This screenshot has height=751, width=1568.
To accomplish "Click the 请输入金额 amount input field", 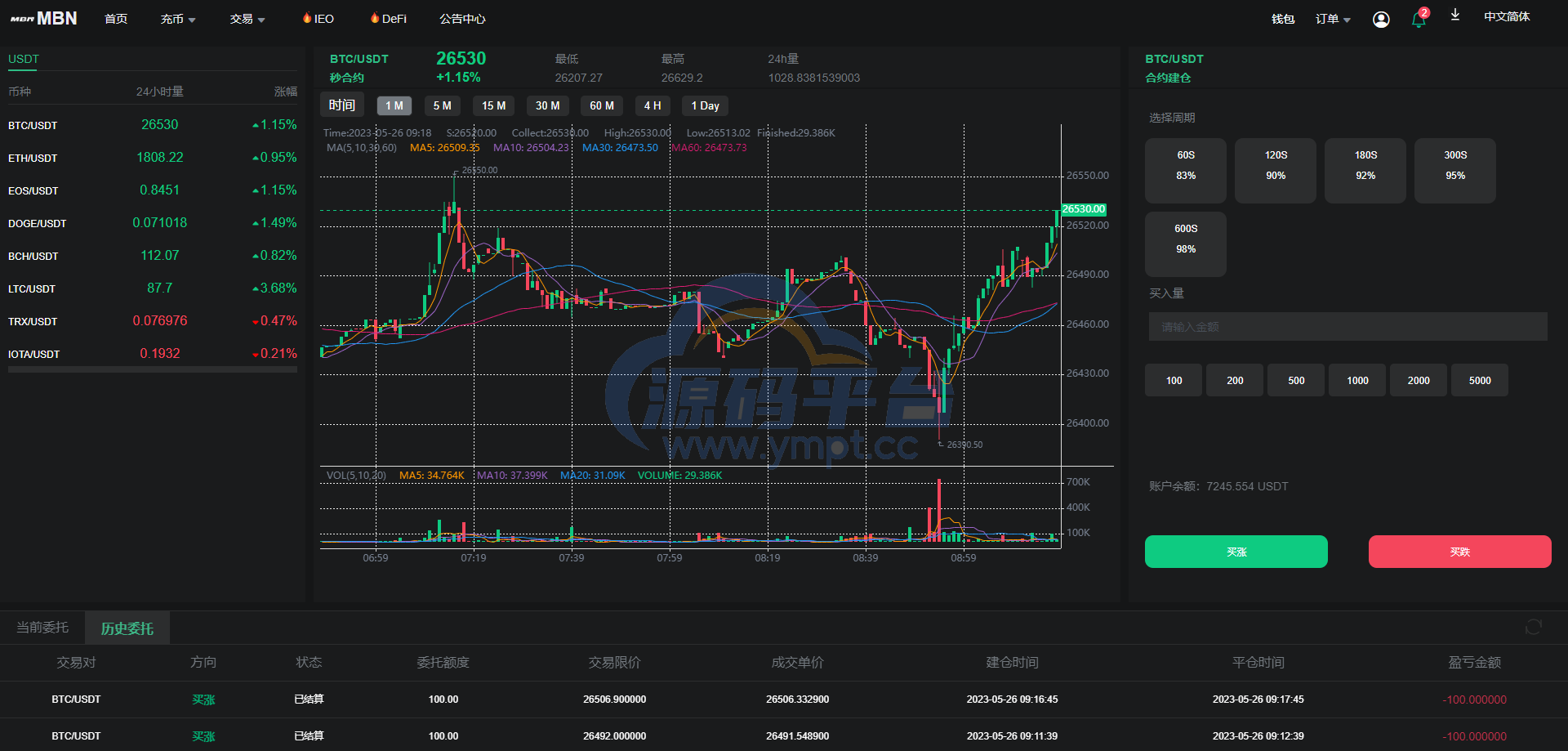I will (x=1348, y=327).
